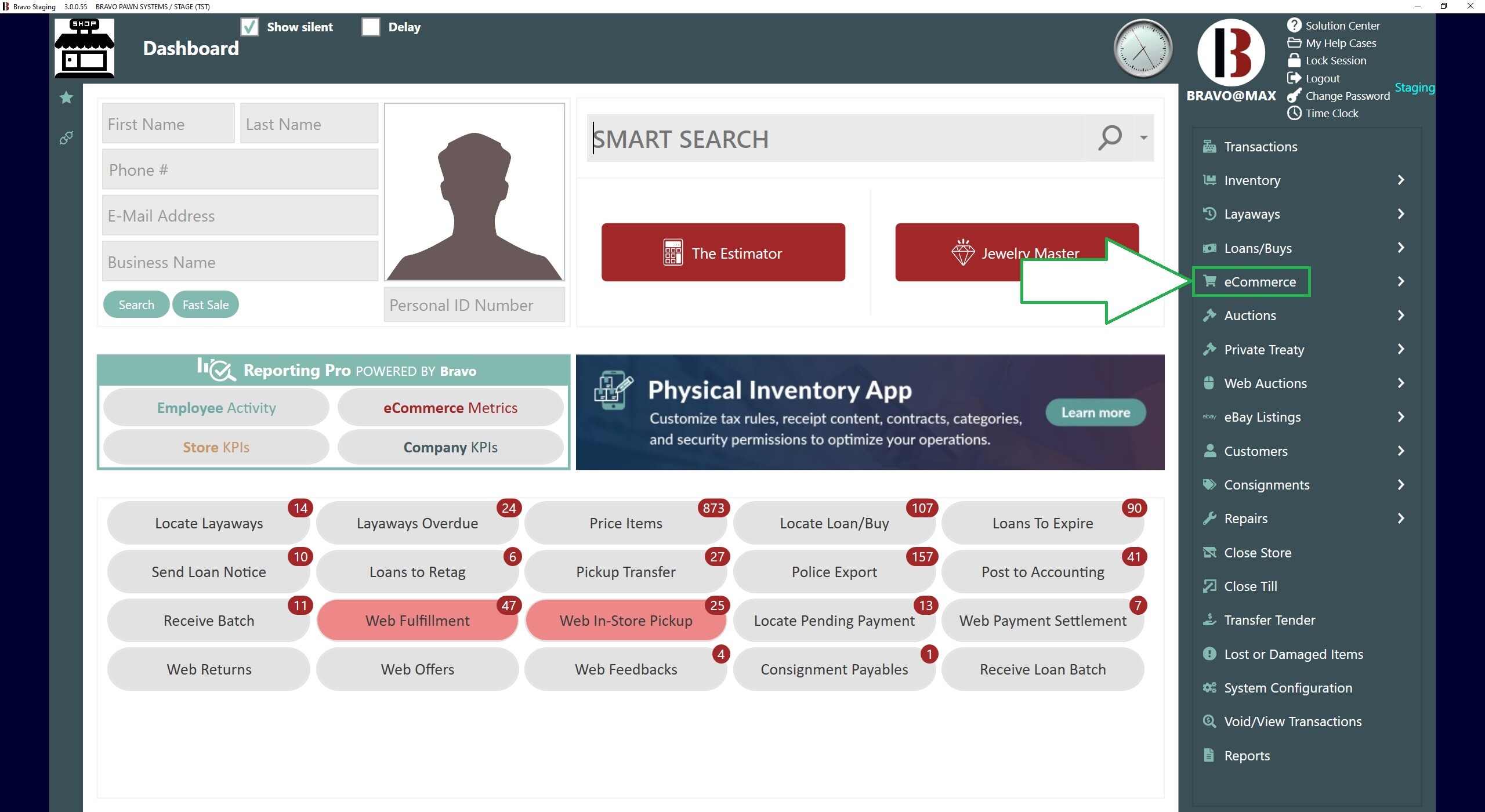Click Learn more on Physical Inventory banner
Image resolution: width=1485 pixels, height=812 pixels.
pyautogui.click(x=1095, y=412)
